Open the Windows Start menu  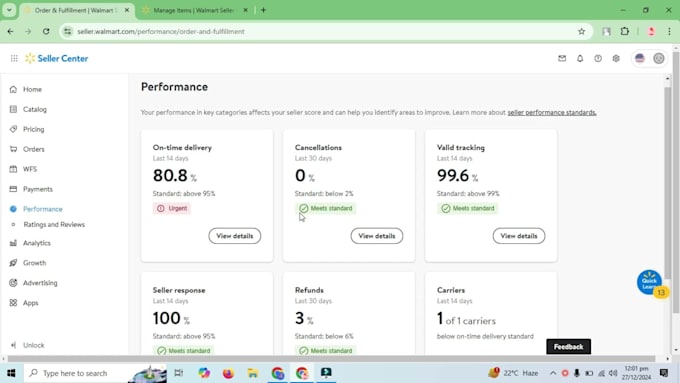(x=11, y=373)
